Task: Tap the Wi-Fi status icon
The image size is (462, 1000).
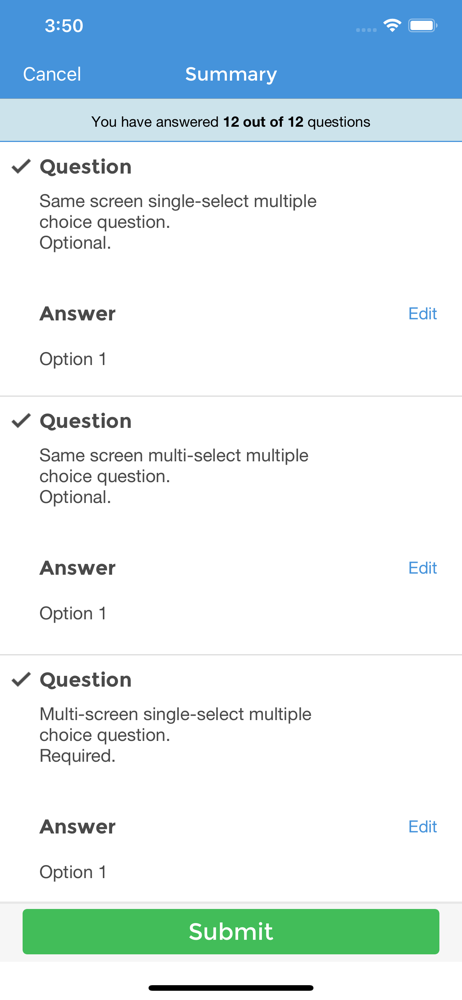Action: point(392,26)
